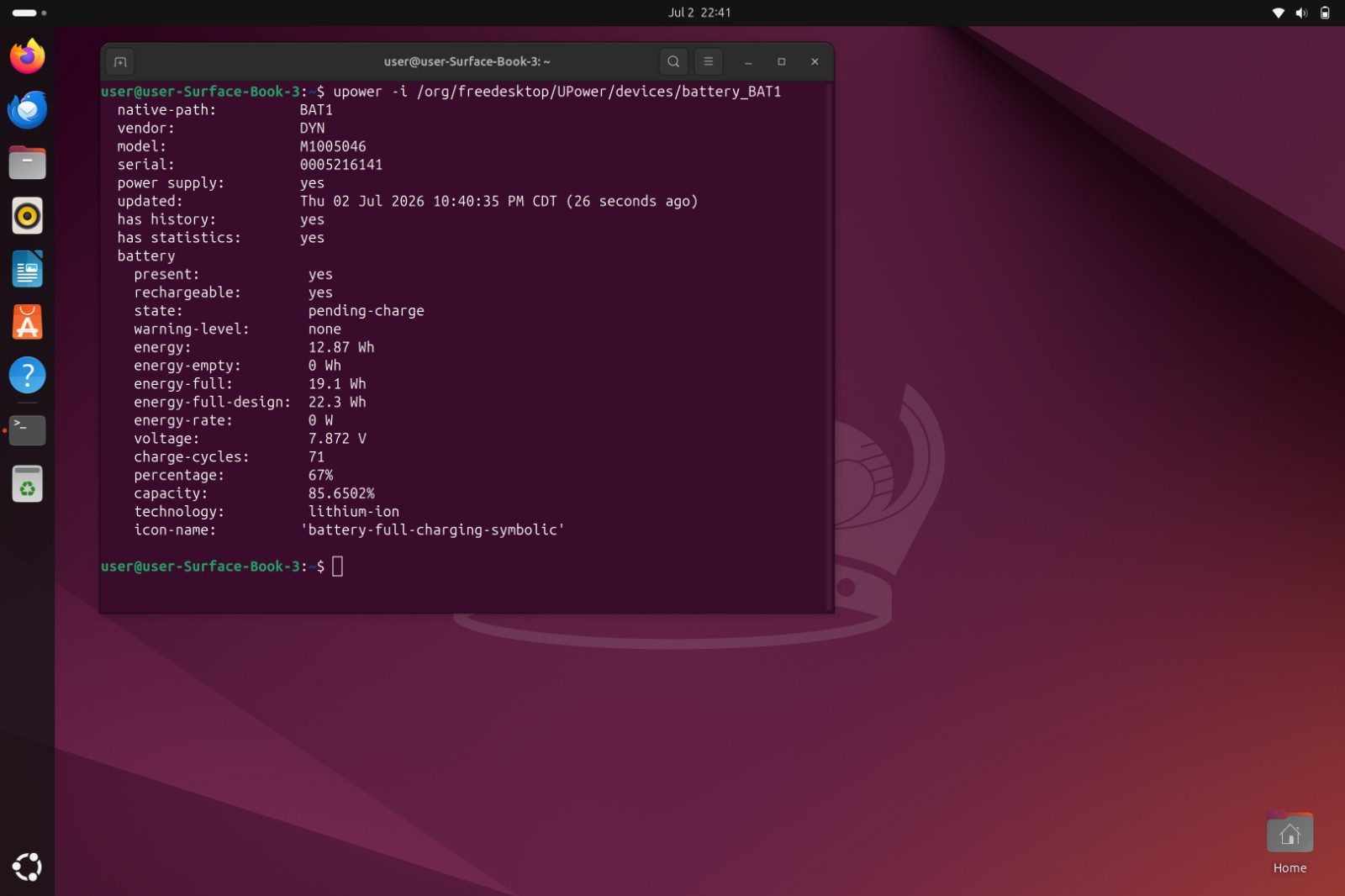Open the Files manager in dock

[28, 162]
